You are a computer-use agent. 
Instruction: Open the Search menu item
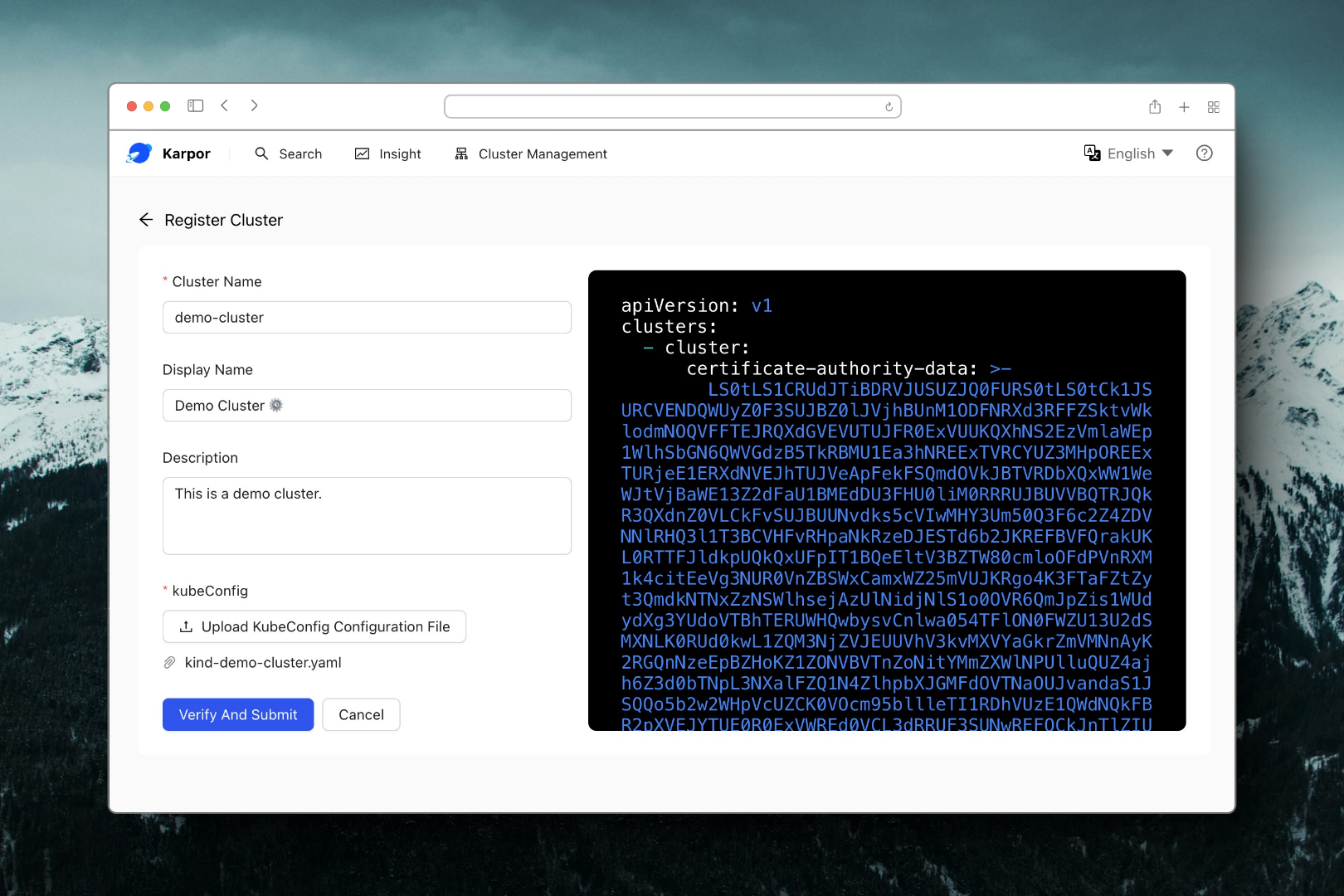click(x=288, y=154)
